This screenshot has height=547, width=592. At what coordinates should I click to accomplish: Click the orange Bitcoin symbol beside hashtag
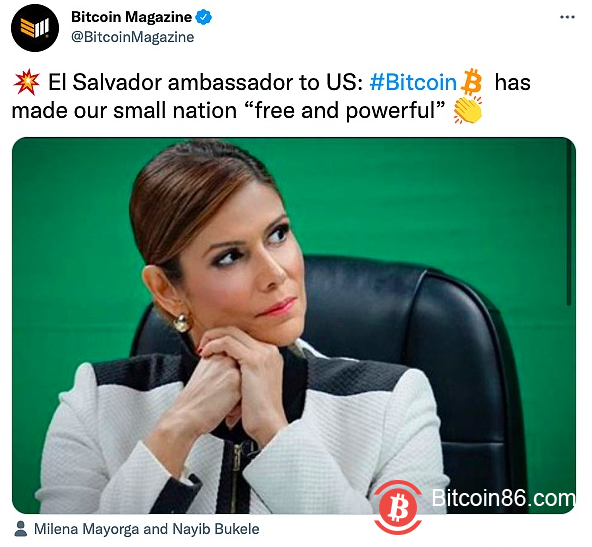(472, 82)
